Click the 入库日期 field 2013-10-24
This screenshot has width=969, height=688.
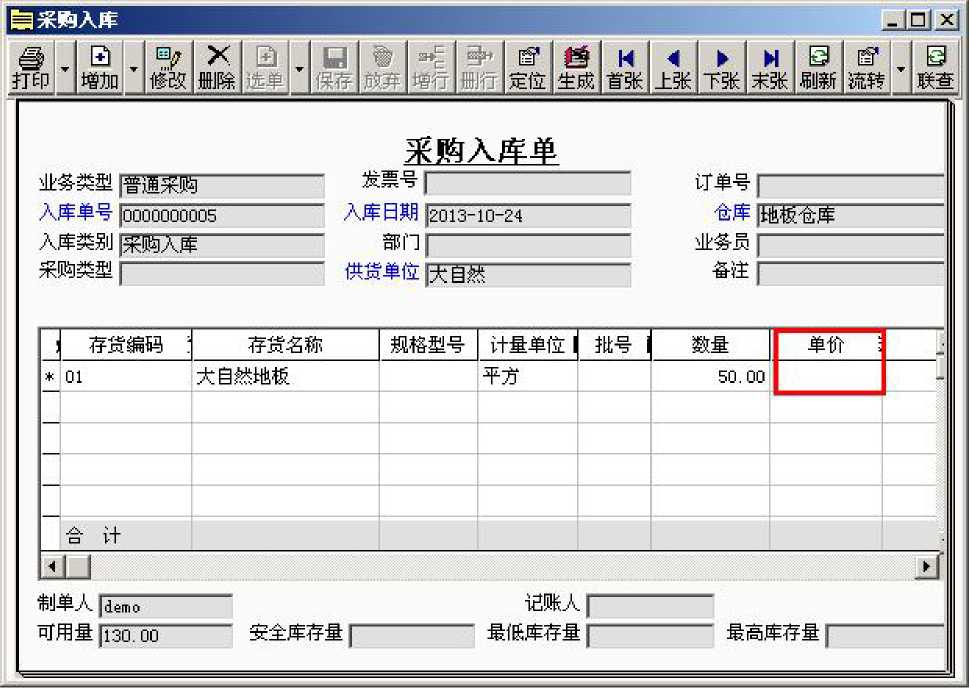pyautogui.click(x=528, y=216)
